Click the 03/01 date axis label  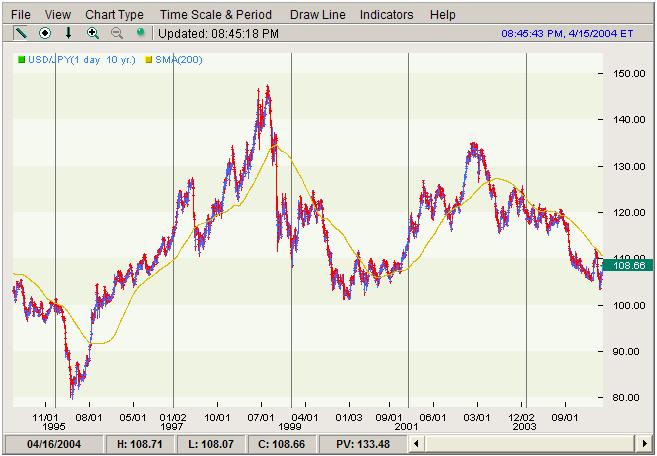477,417
